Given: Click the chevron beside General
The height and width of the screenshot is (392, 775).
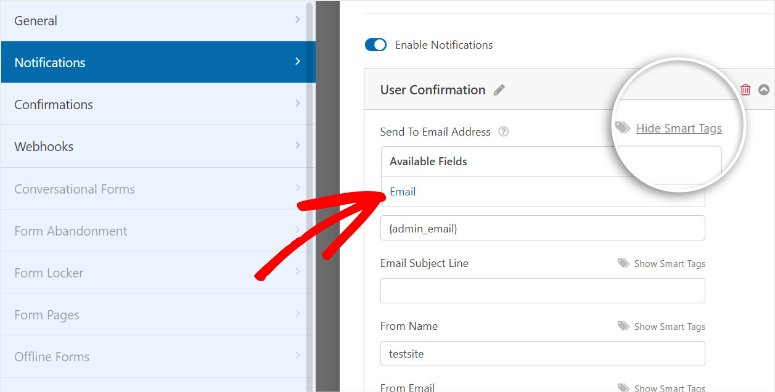Looking at the screenshot, I should tap(298, 20).
